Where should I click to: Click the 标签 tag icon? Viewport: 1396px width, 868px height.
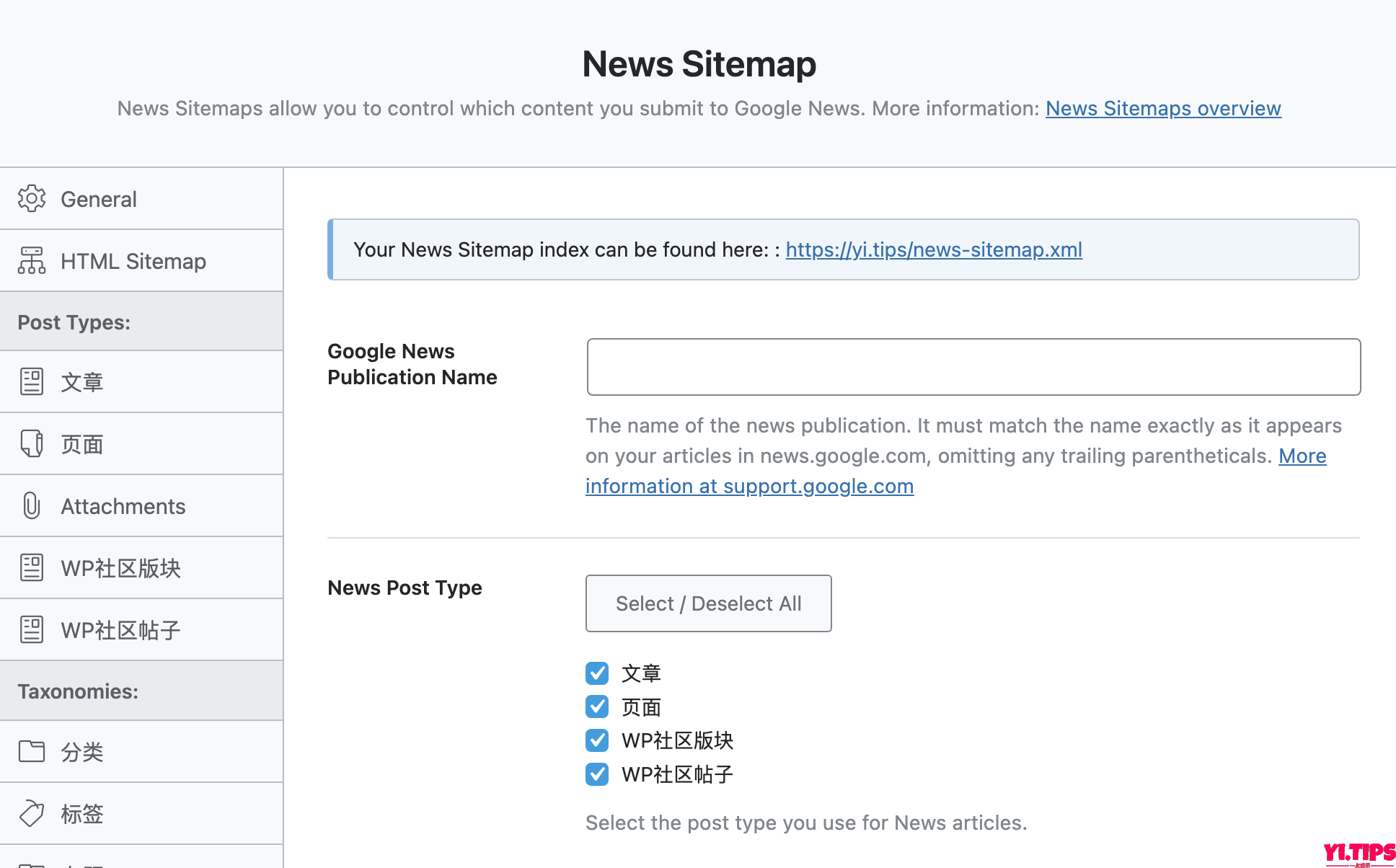pos(32,813)
